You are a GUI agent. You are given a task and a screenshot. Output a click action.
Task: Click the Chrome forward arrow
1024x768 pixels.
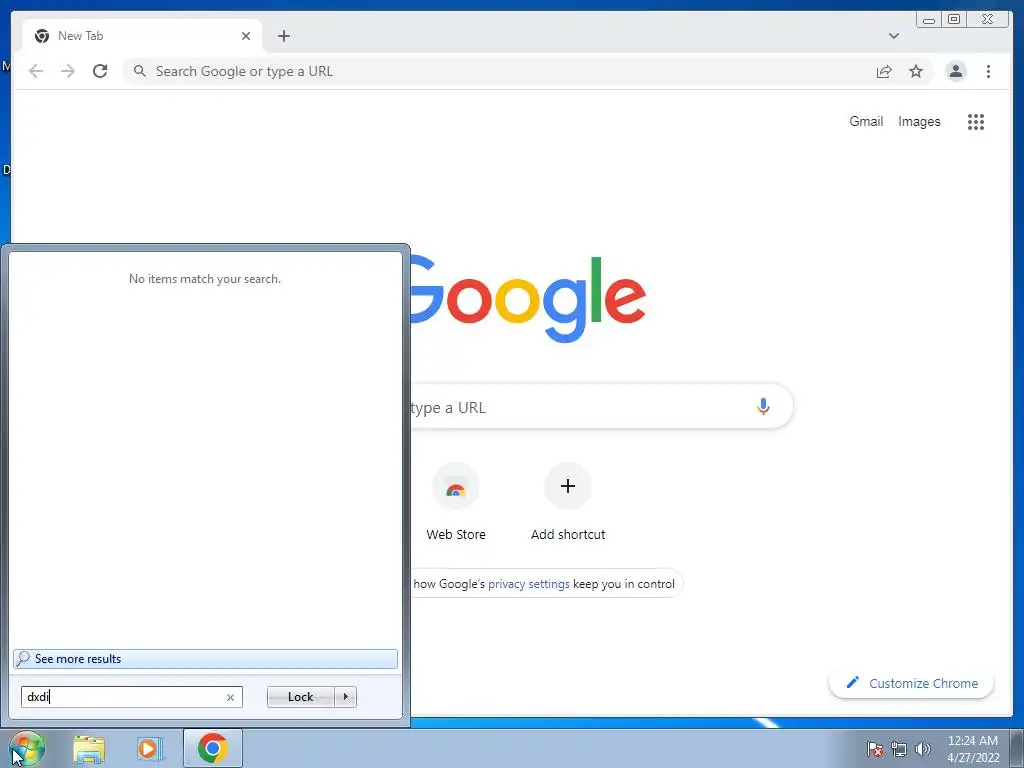(x=68, y=71)
